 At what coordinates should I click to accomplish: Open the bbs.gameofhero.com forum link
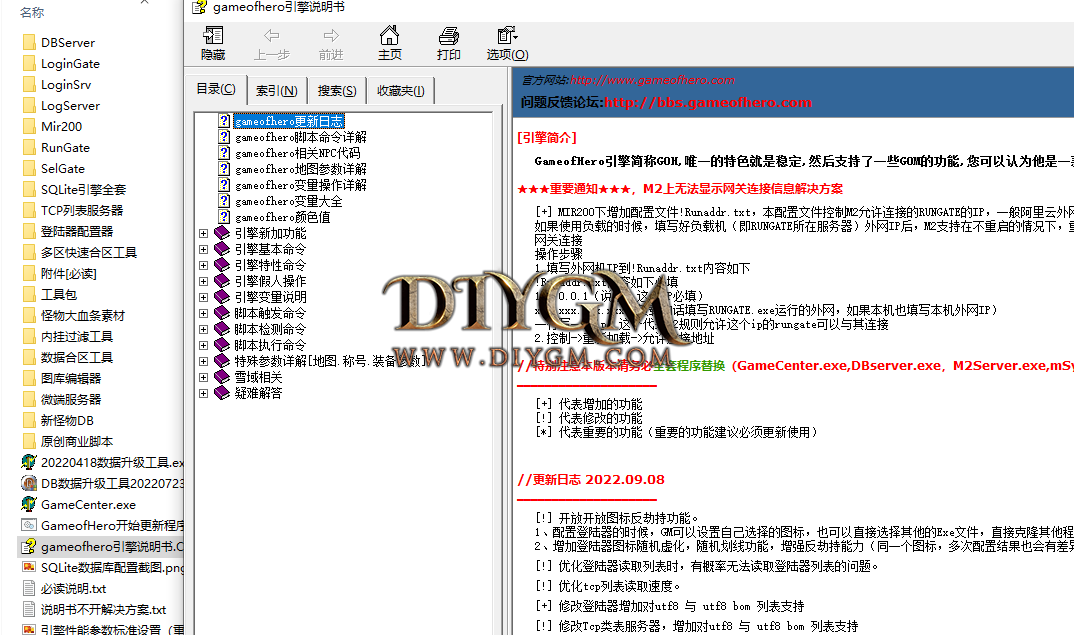pyautogui.click(x=708, y=102)
